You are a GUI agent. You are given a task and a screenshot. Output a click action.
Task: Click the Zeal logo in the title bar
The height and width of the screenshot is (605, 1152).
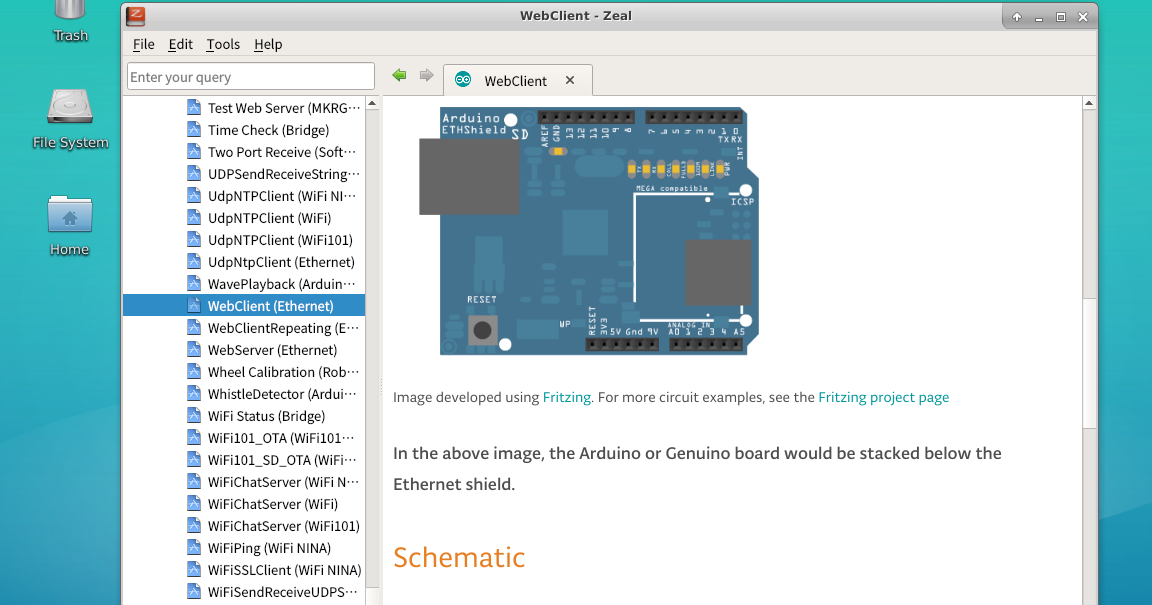134,16
